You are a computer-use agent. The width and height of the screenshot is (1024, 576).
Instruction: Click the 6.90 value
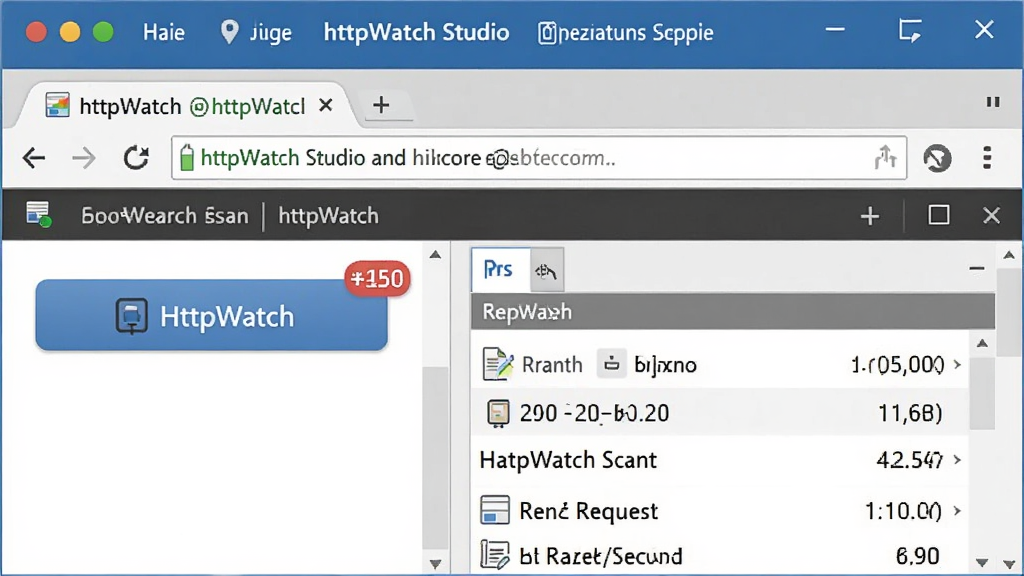(x=918, y=556)
